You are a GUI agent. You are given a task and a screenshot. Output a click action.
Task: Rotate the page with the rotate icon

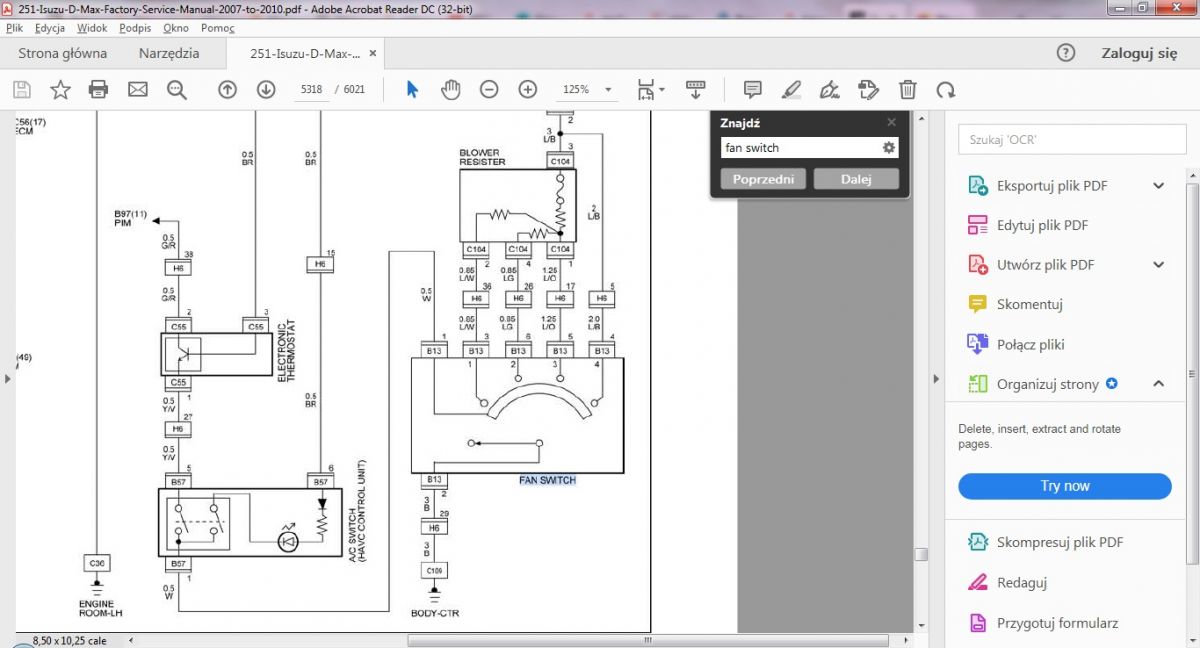click(x=945, y=90)
